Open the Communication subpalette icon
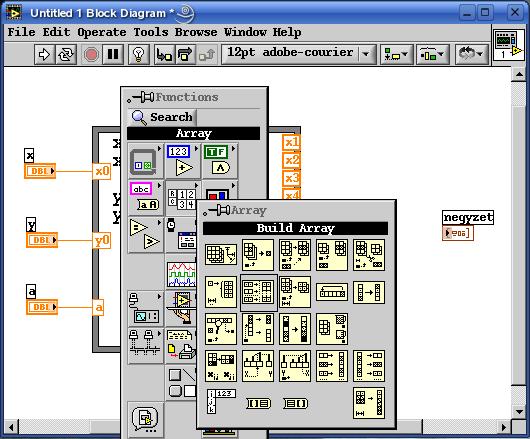 tap(145, 347)
